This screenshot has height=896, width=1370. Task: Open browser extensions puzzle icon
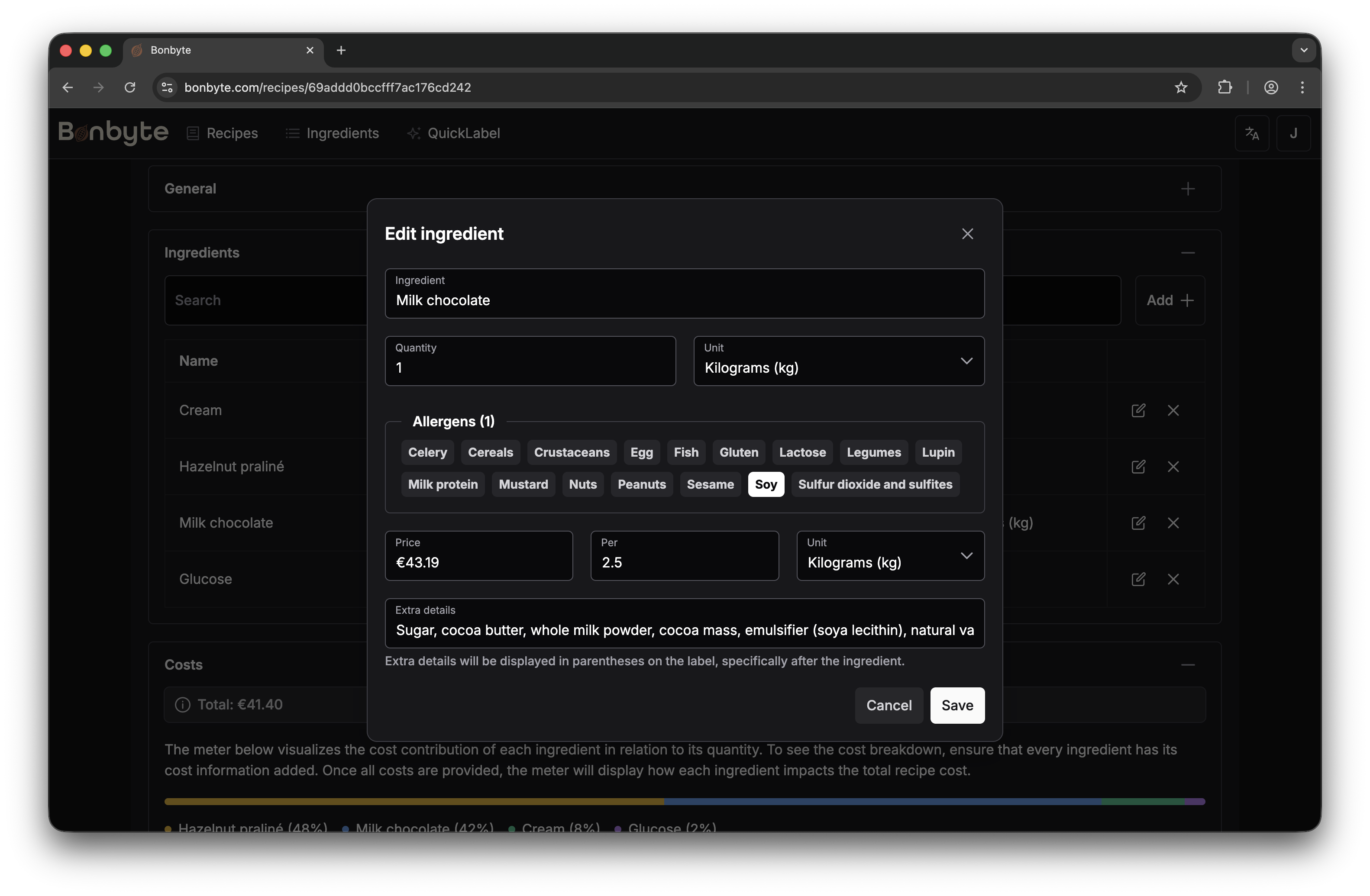tap(1225, 87)
